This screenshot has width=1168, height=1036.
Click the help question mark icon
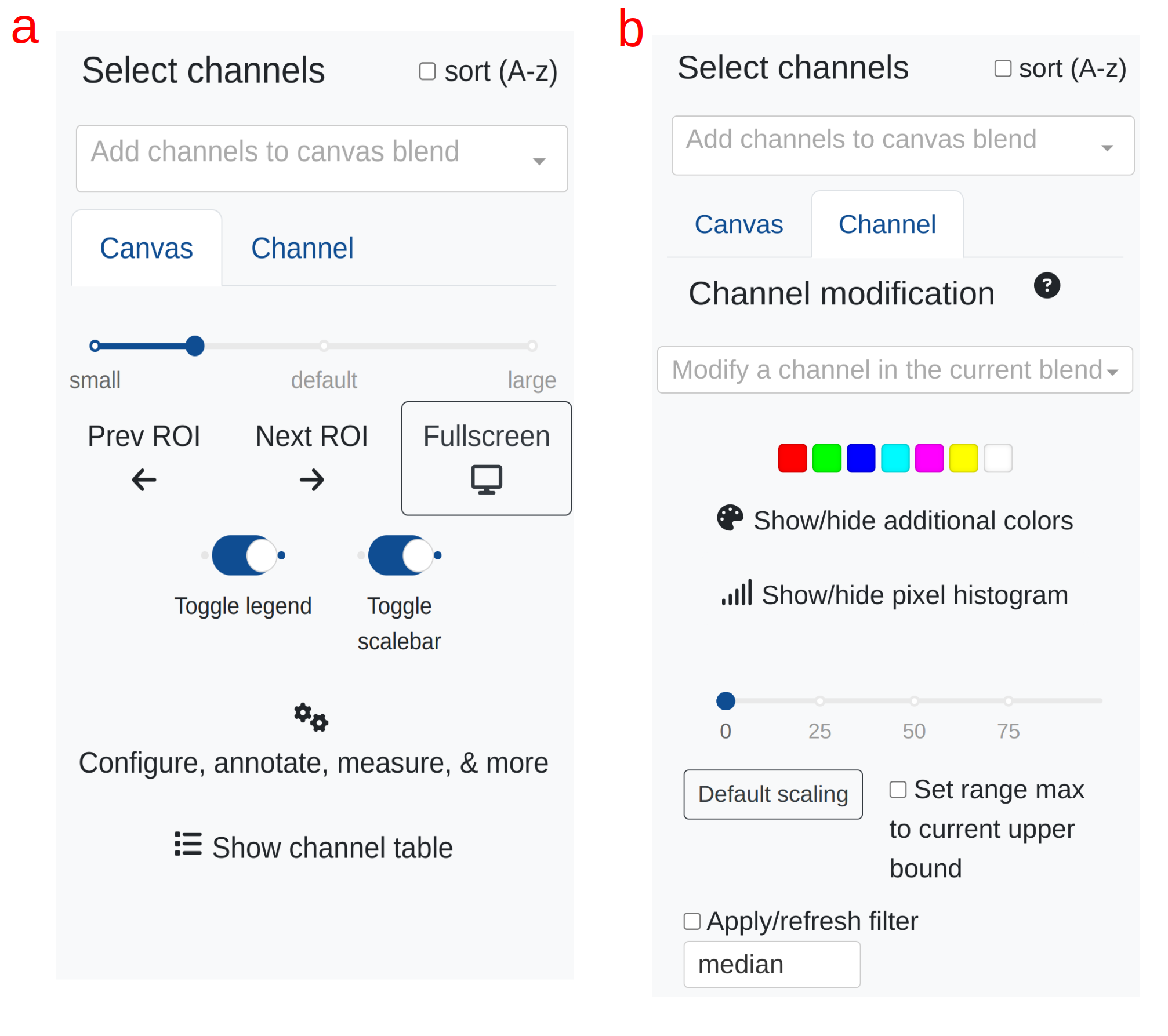1047,285
